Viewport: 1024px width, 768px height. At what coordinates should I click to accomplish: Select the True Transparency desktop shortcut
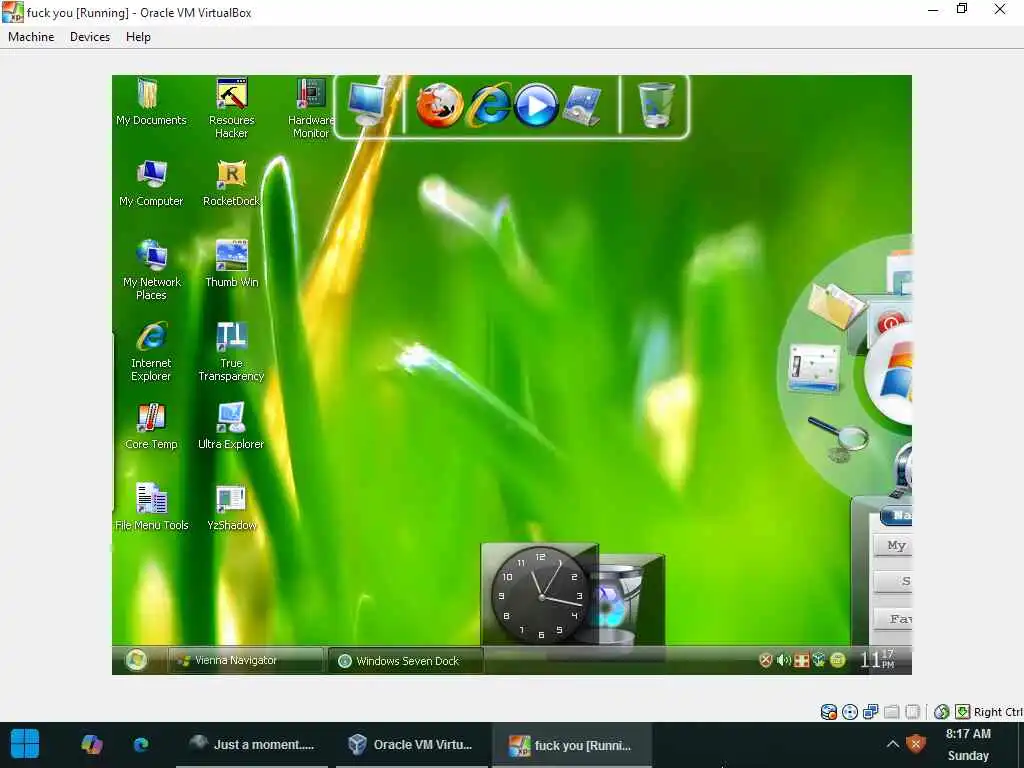point(231,351)
